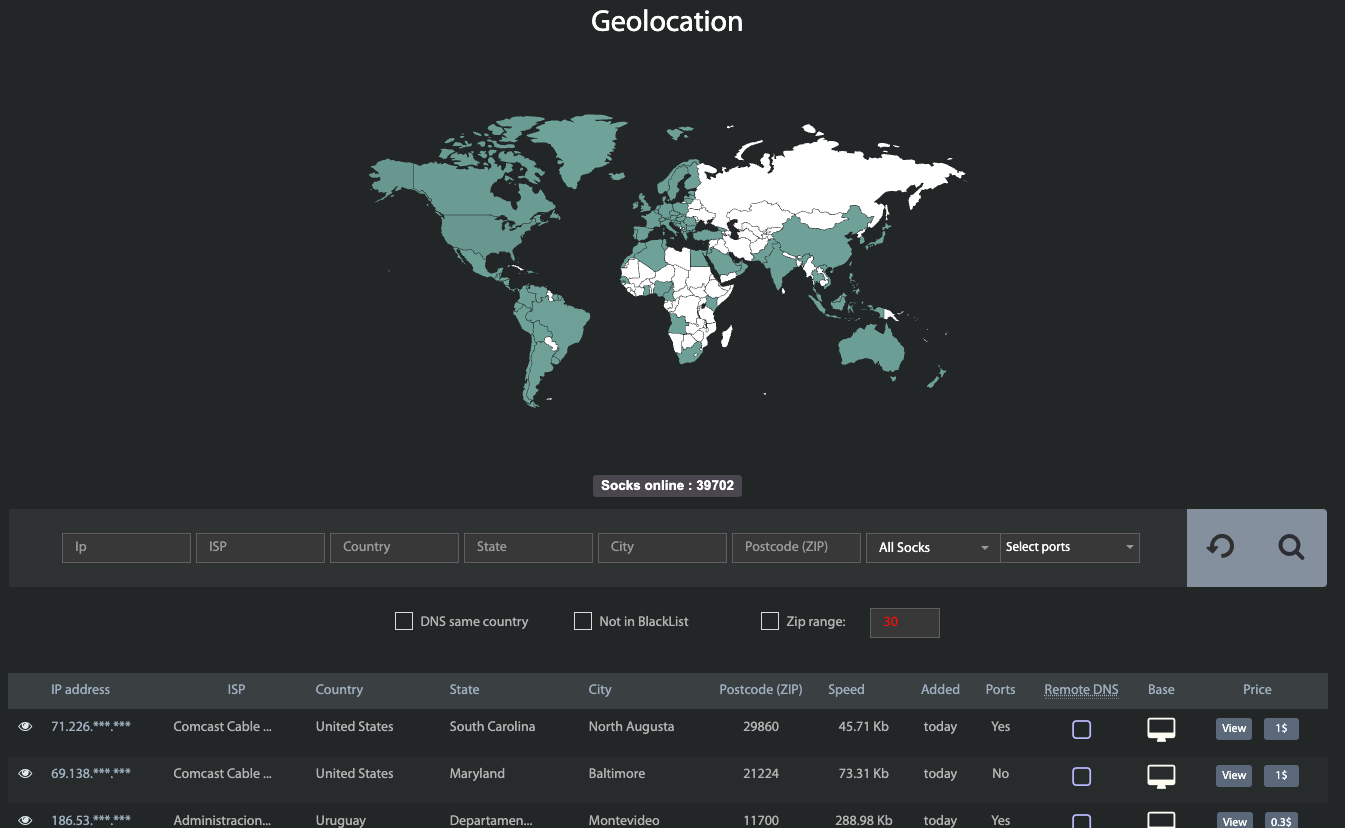Image resolution: width=1345 pixels, height=828 pixels.
Task: Sort by the Speed column header
Action: 846,689
